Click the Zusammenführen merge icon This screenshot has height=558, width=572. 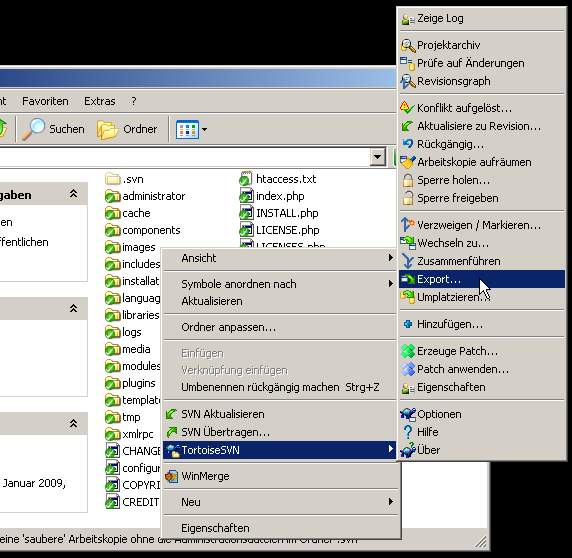[408, 261]
